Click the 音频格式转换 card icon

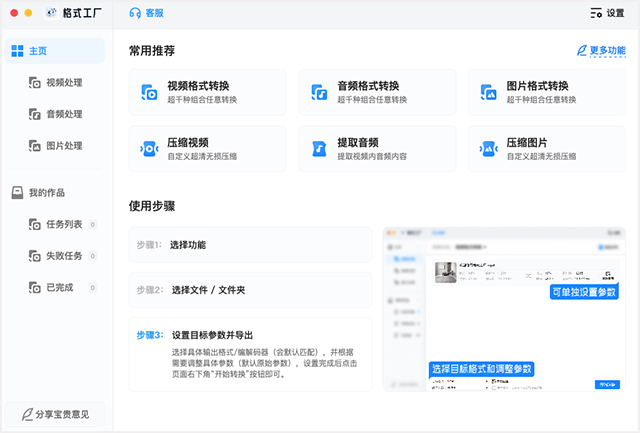(x=319, y=92)
